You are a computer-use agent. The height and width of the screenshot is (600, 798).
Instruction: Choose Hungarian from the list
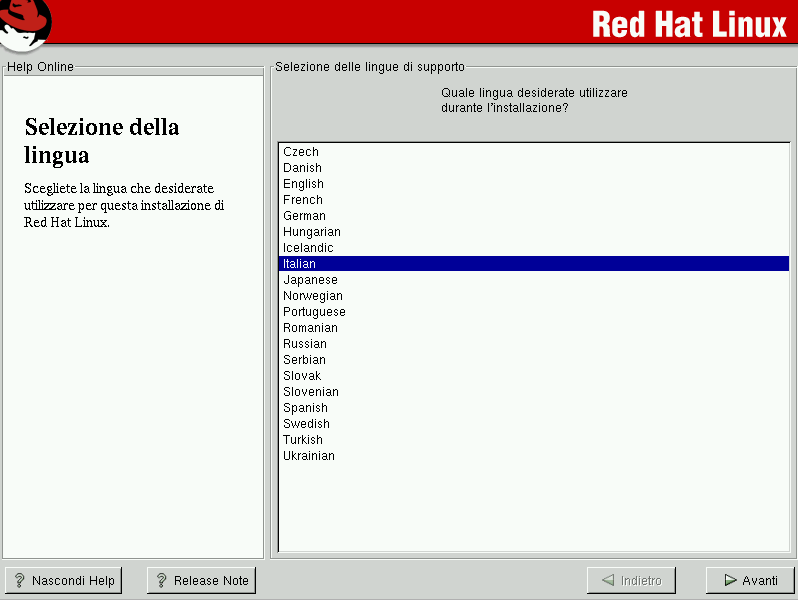pos(311,232)
